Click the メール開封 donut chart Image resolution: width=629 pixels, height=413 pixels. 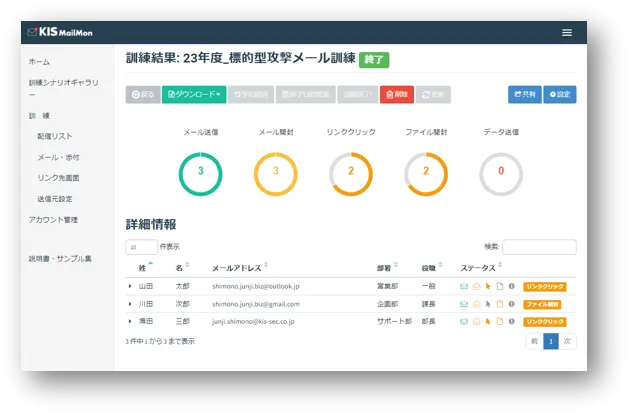(x=276, y=174)
